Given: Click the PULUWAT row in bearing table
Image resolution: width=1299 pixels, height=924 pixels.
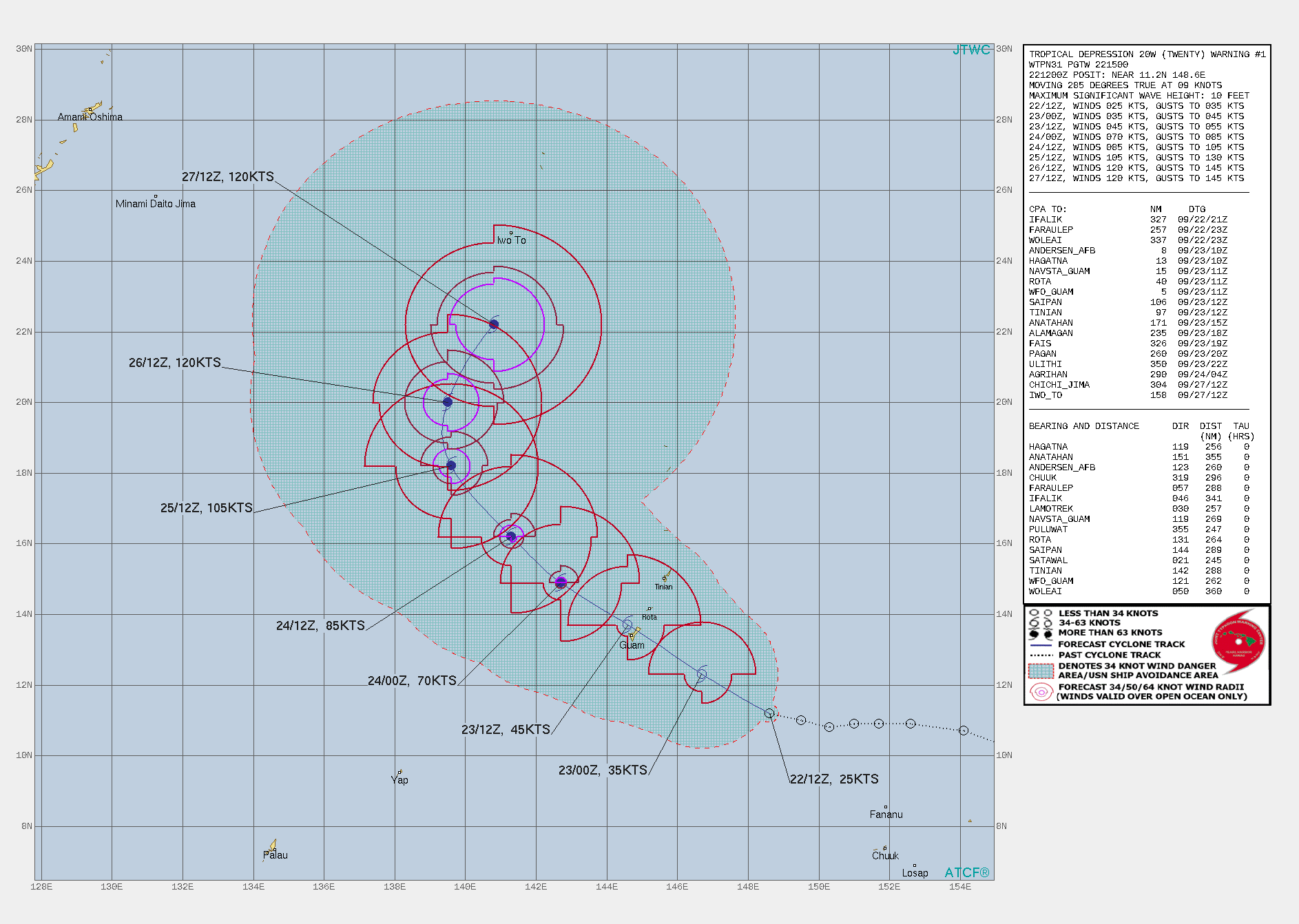Looking at the screenshot, I should (1139, 529).
